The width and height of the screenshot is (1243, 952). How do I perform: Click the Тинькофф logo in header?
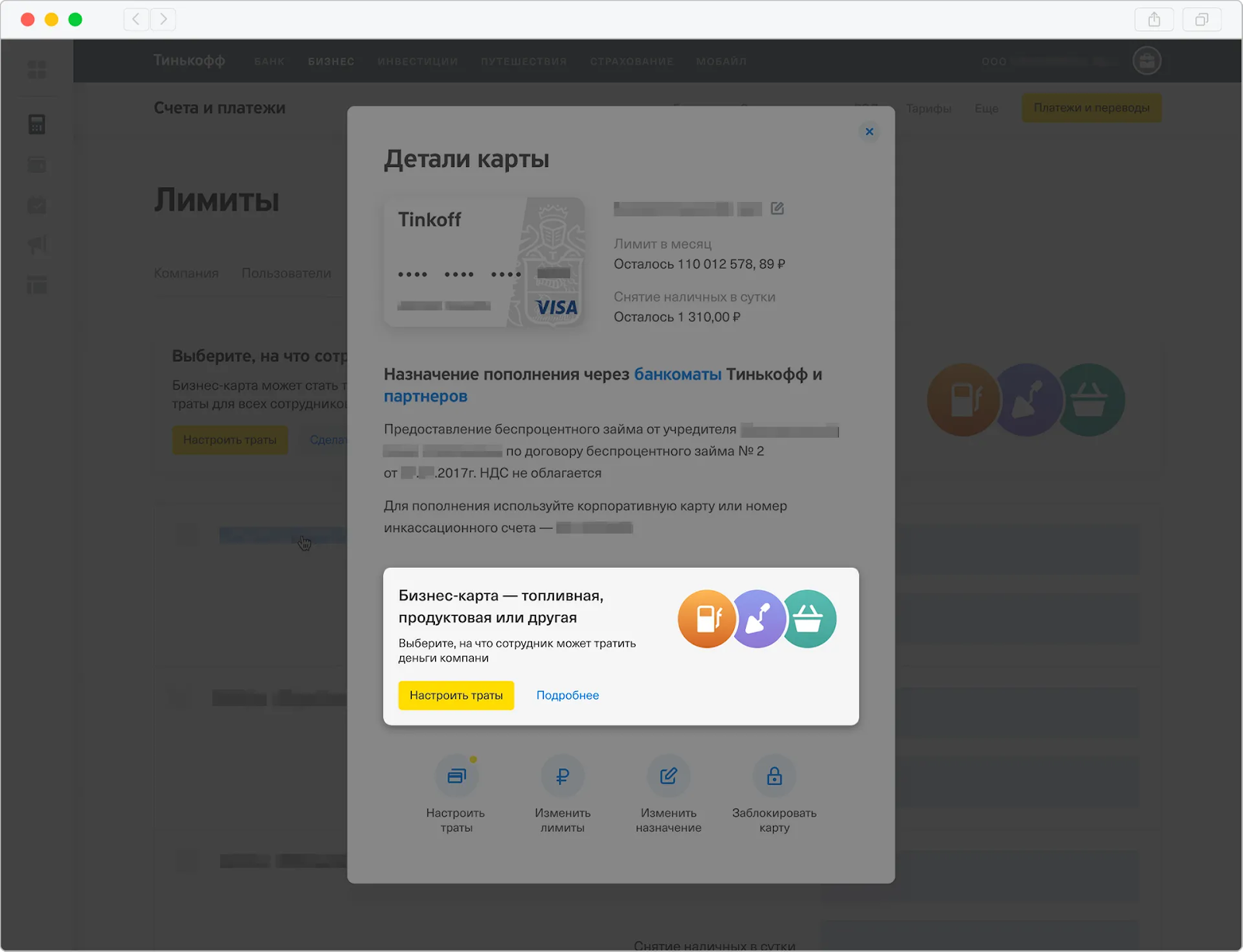(x=189, y=60)
